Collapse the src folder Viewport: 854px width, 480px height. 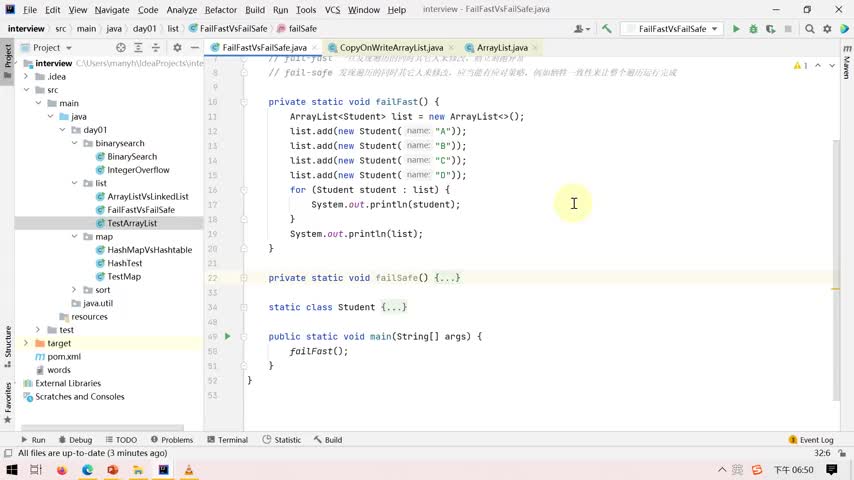point(26,90)
